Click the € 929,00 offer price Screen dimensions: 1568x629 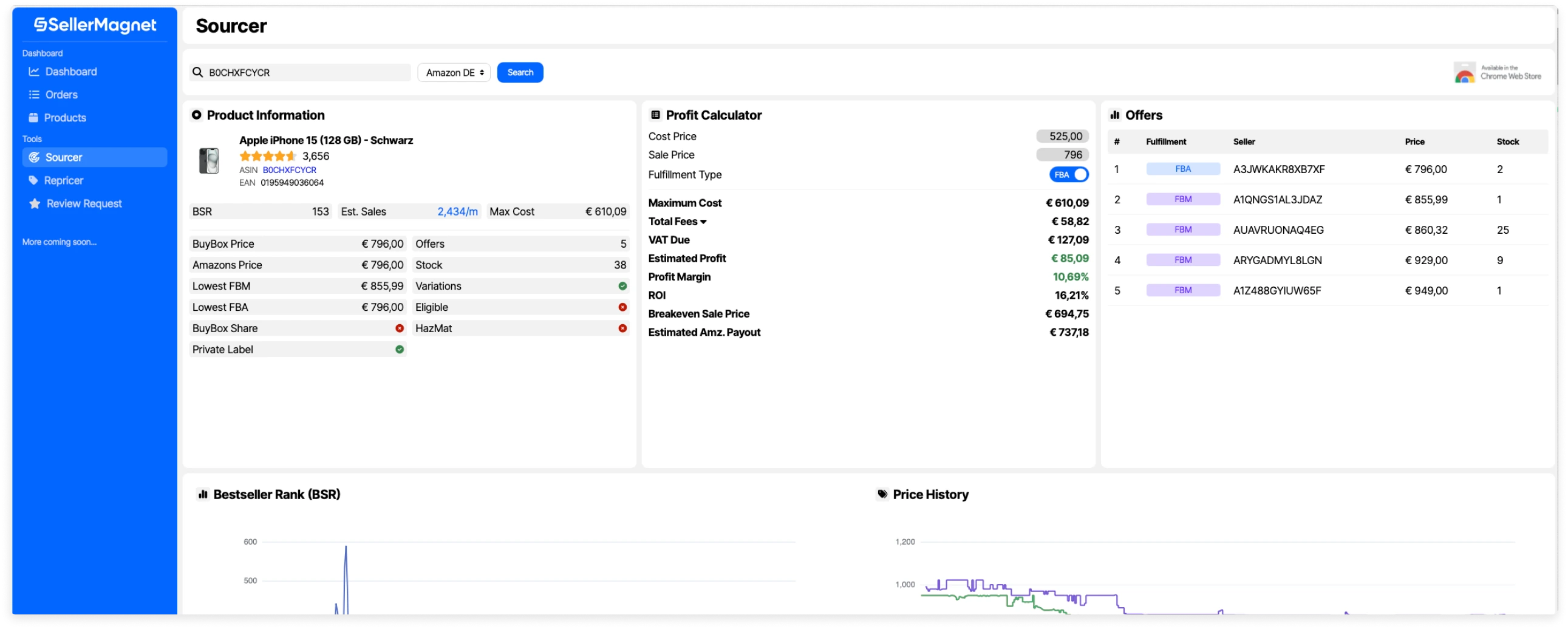[1426, 261]
